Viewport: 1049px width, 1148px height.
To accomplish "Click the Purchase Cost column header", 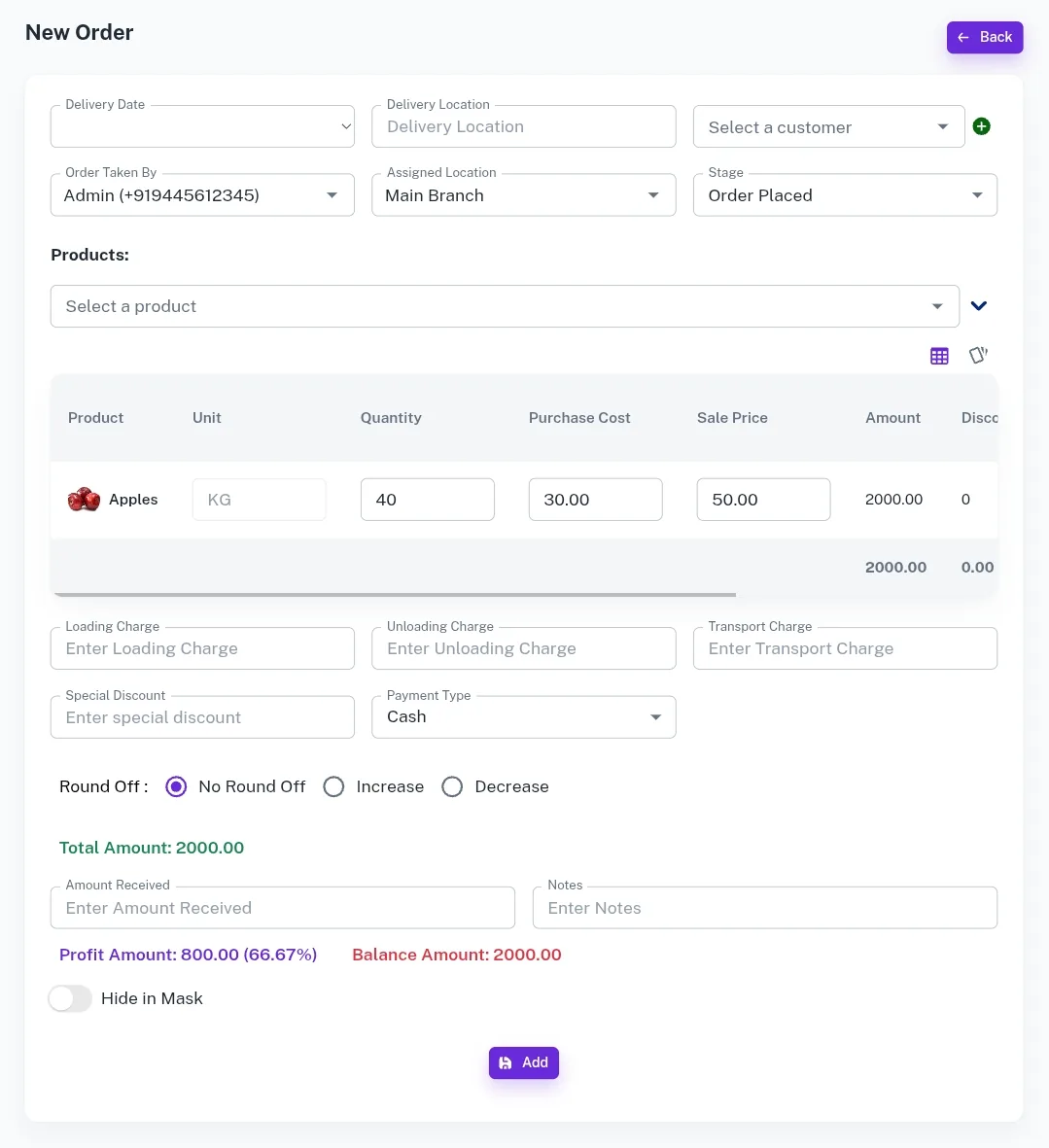I will 579,417.
